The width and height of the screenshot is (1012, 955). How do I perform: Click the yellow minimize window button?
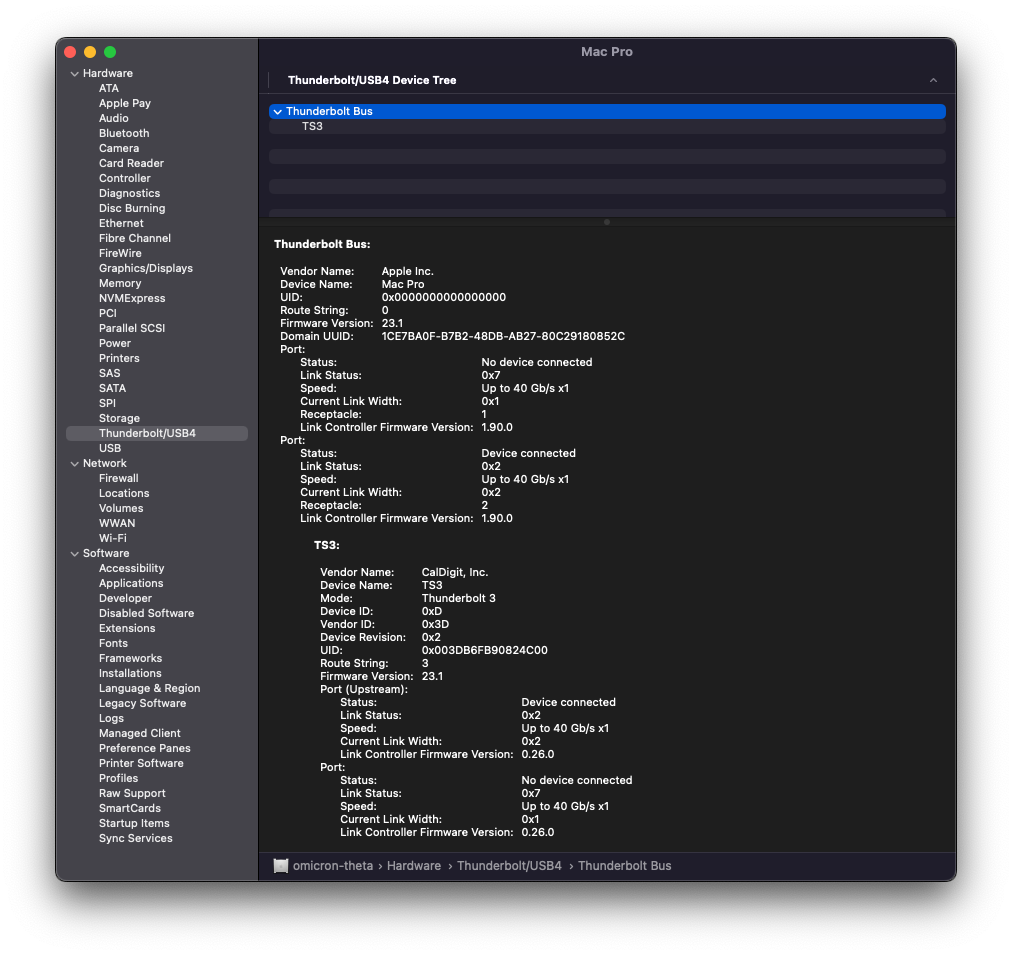point(90,52)
